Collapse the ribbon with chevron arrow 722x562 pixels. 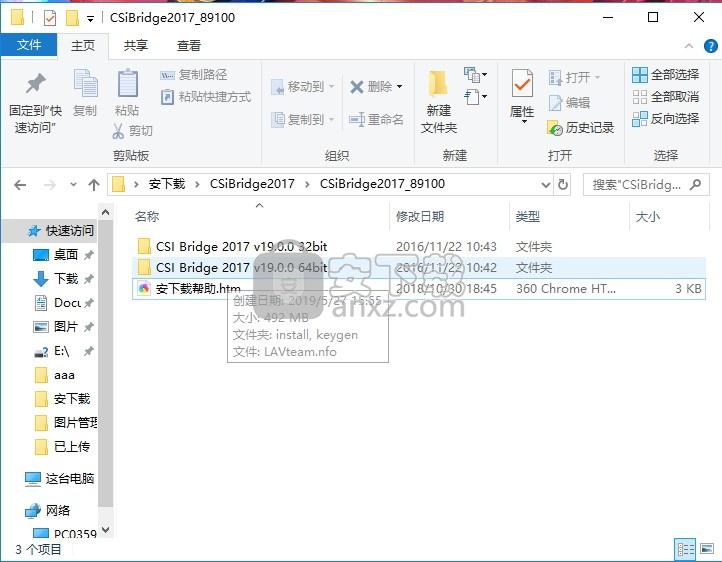point(689,46)
